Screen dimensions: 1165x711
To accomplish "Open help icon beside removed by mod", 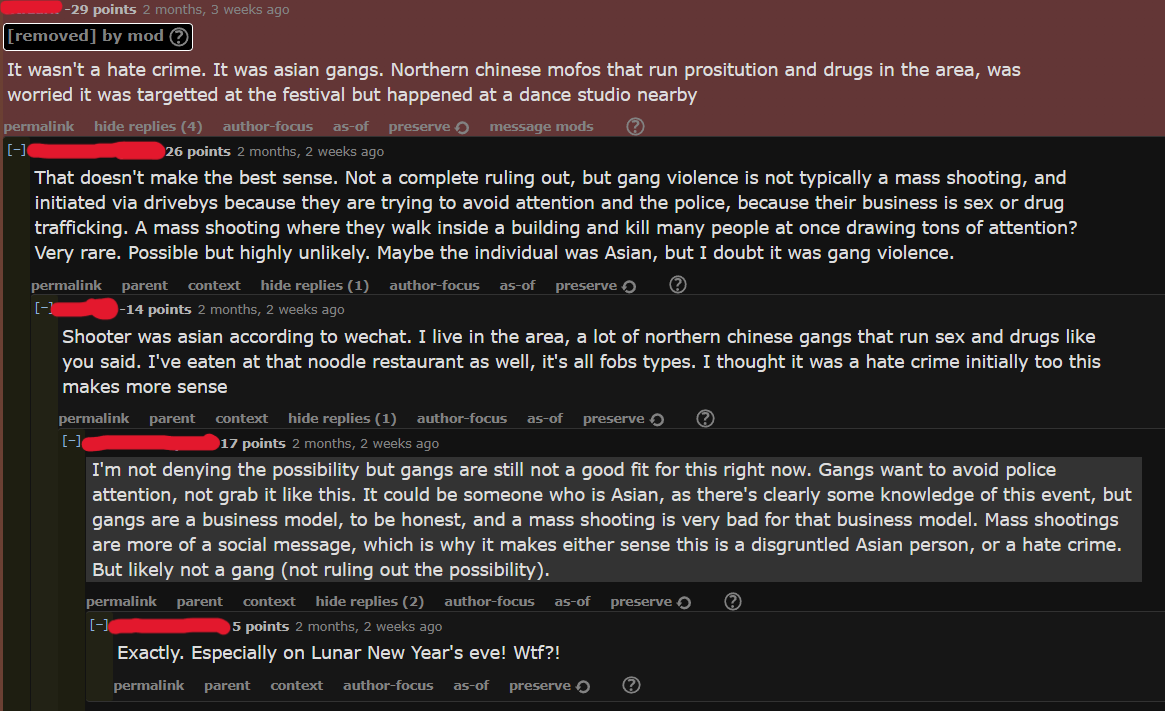I will (179, 36).
